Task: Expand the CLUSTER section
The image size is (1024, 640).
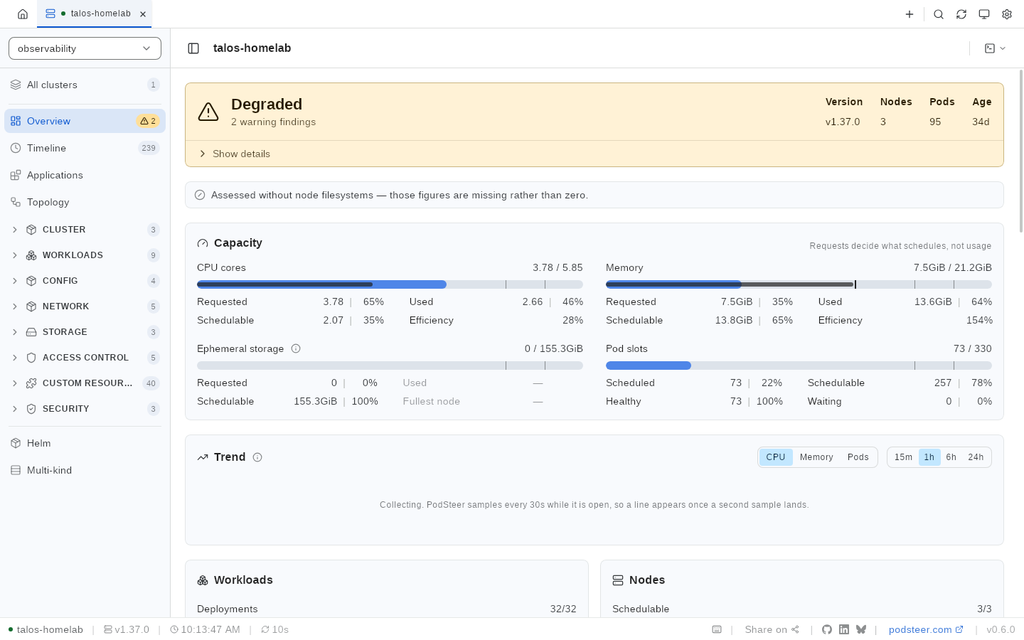Action: tap(85, 230)
